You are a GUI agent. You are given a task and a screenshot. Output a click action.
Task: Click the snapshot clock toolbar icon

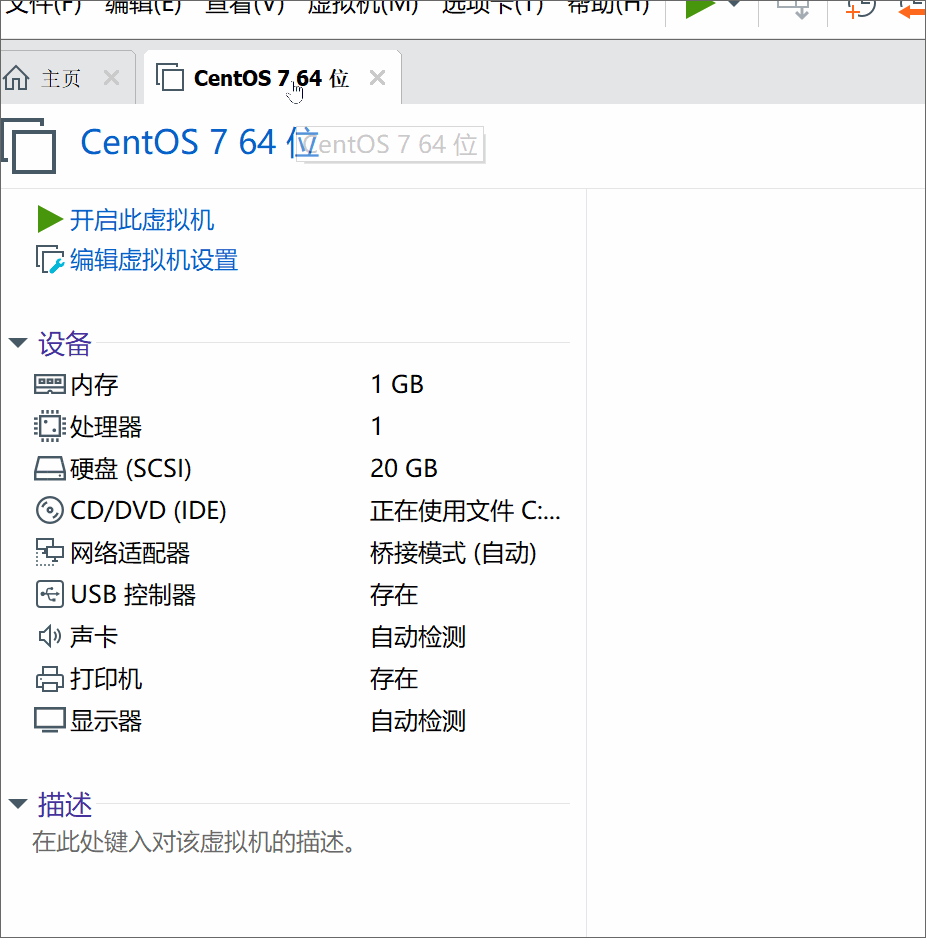861,8
